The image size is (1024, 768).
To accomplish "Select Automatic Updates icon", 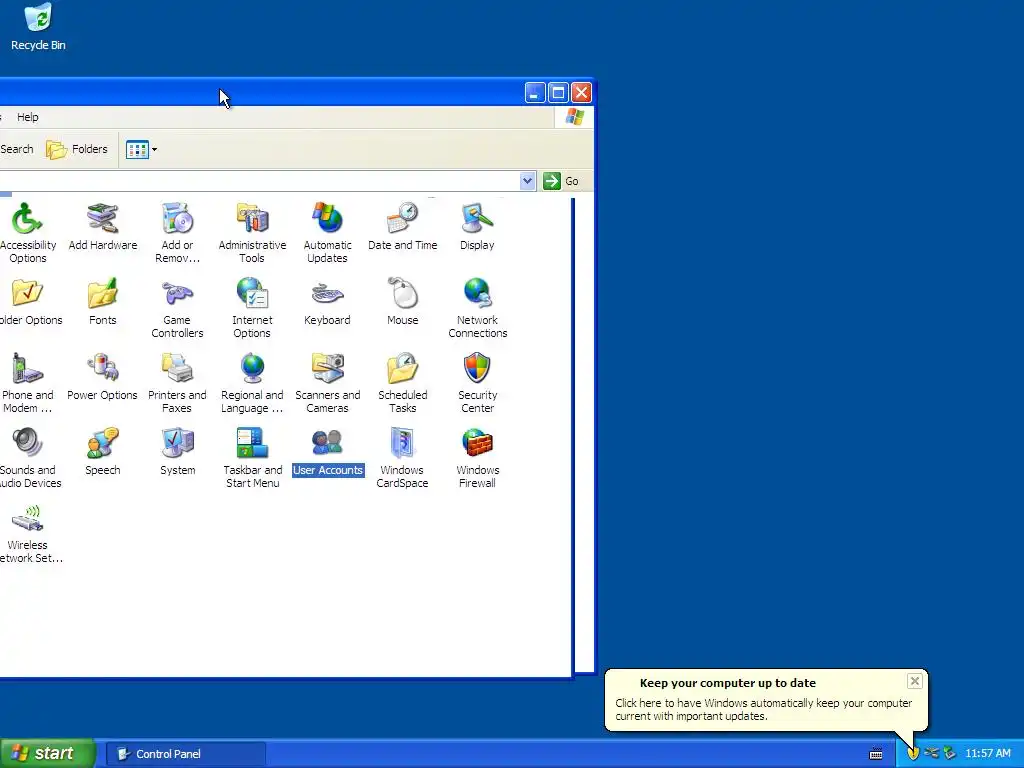I will point(327,232).
